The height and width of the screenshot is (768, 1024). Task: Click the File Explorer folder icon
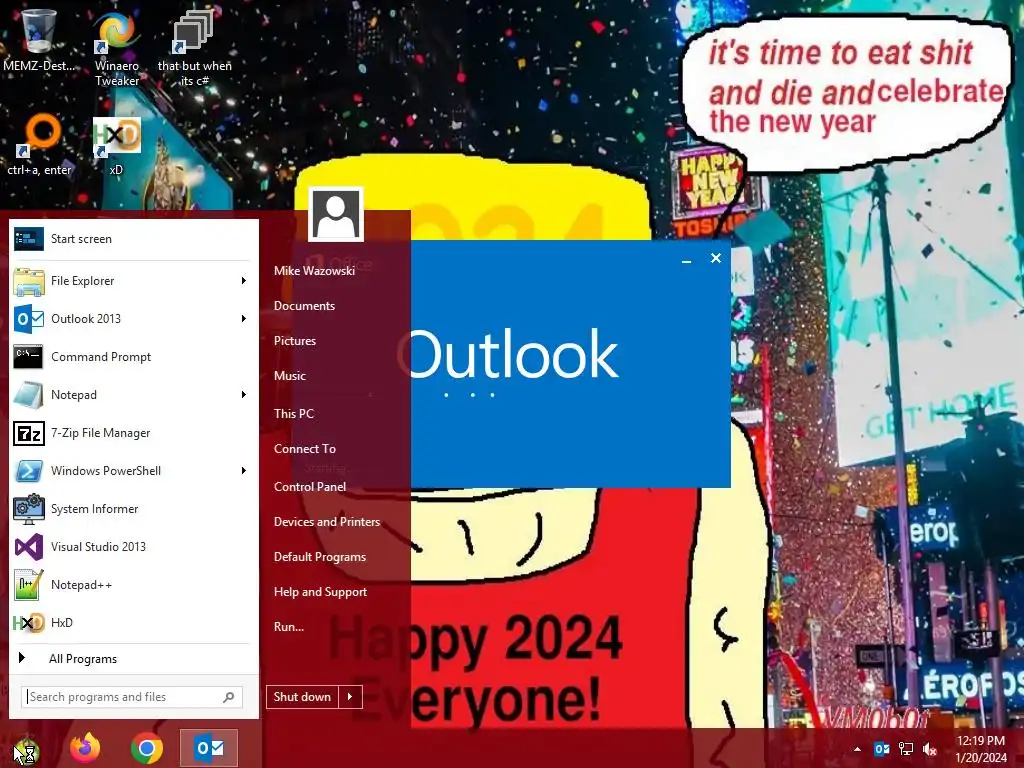[29, 281]
